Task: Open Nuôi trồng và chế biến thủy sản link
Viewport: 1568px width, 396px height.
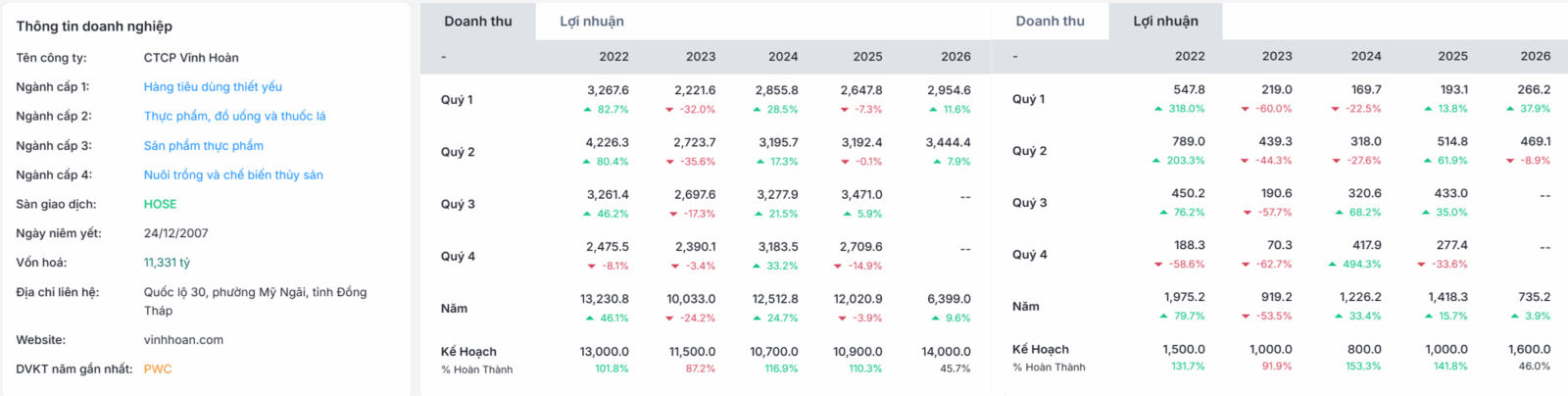Action: [233, 174]
